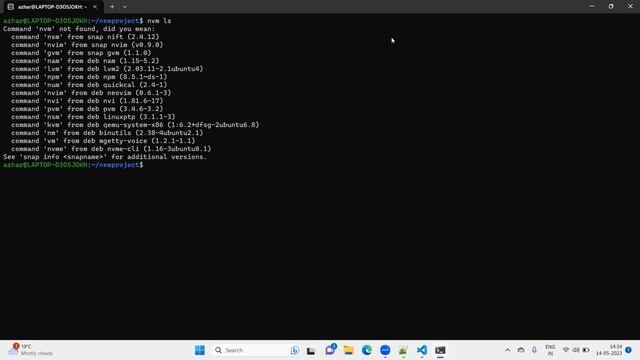Click line "command 'nvi' from deb nvi"
Screen dimensions: 640x360
click(87, 101)
